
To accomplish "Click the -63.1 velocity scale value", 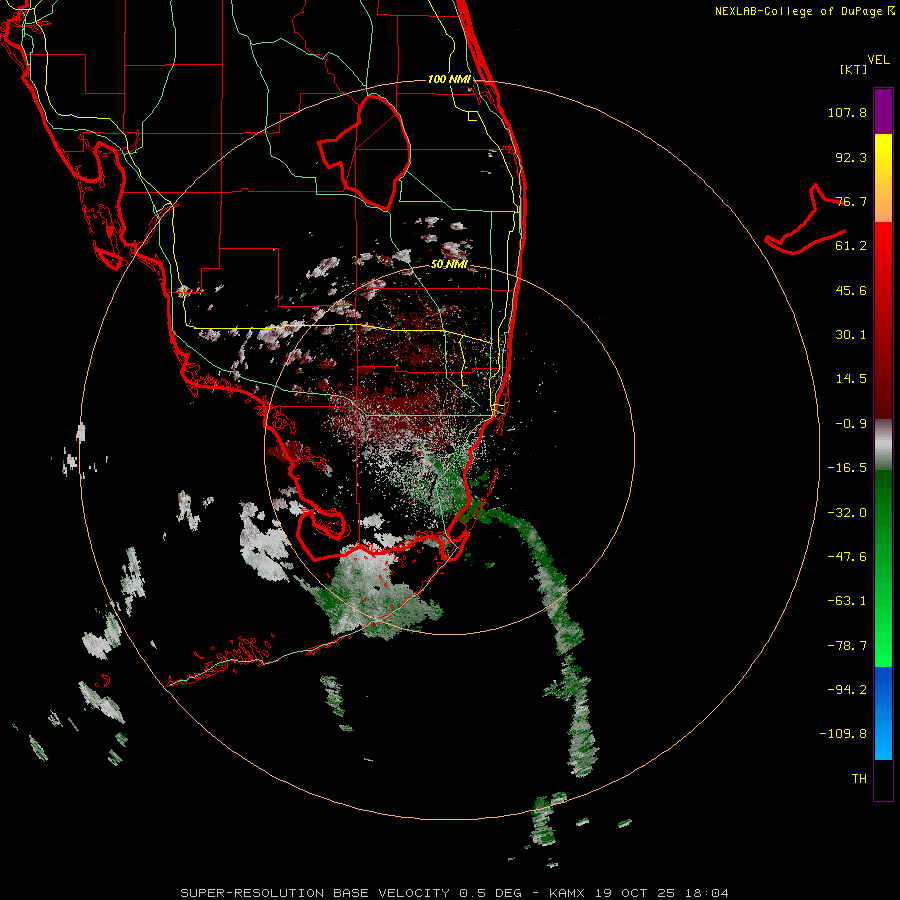I will coord(847,601).
